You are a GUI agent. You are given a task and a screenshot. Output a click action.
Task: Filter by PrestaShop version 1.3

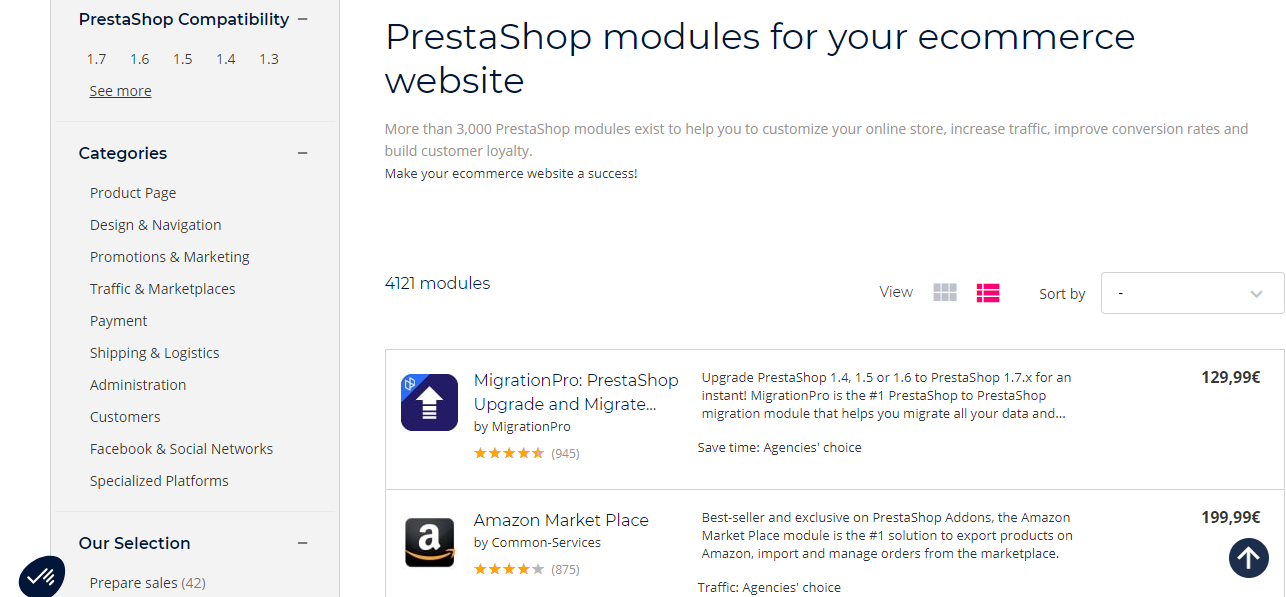coord(268,58)
